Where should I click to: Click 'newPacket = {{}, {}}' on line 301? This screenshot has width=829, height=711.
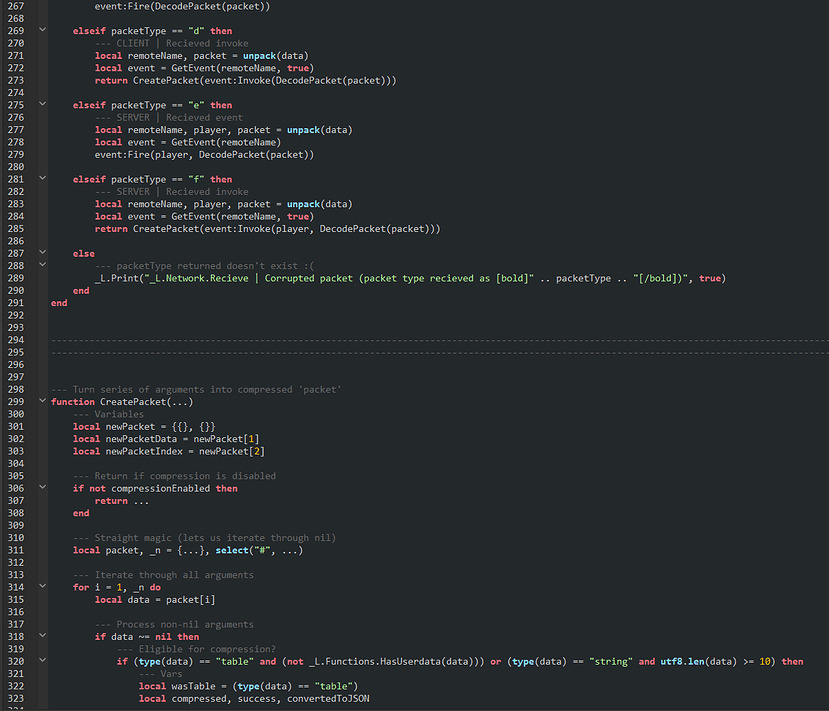(x=160, y=427)
